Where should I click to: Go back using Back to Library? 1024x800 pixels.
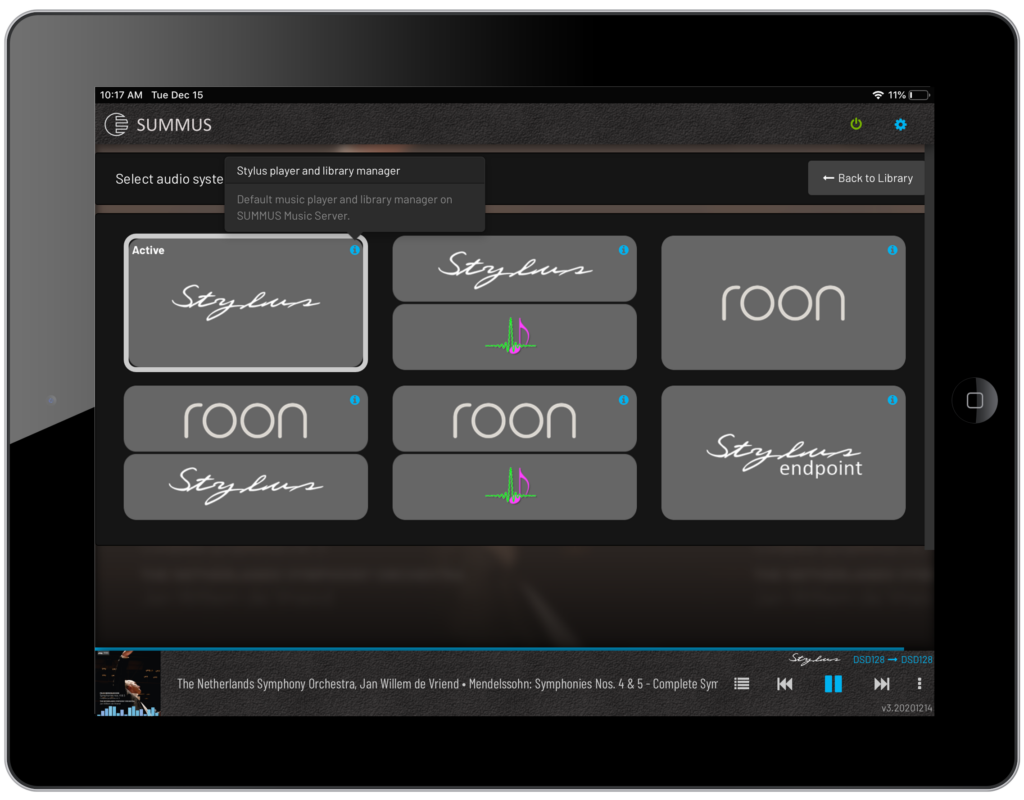tap(867, 178)
